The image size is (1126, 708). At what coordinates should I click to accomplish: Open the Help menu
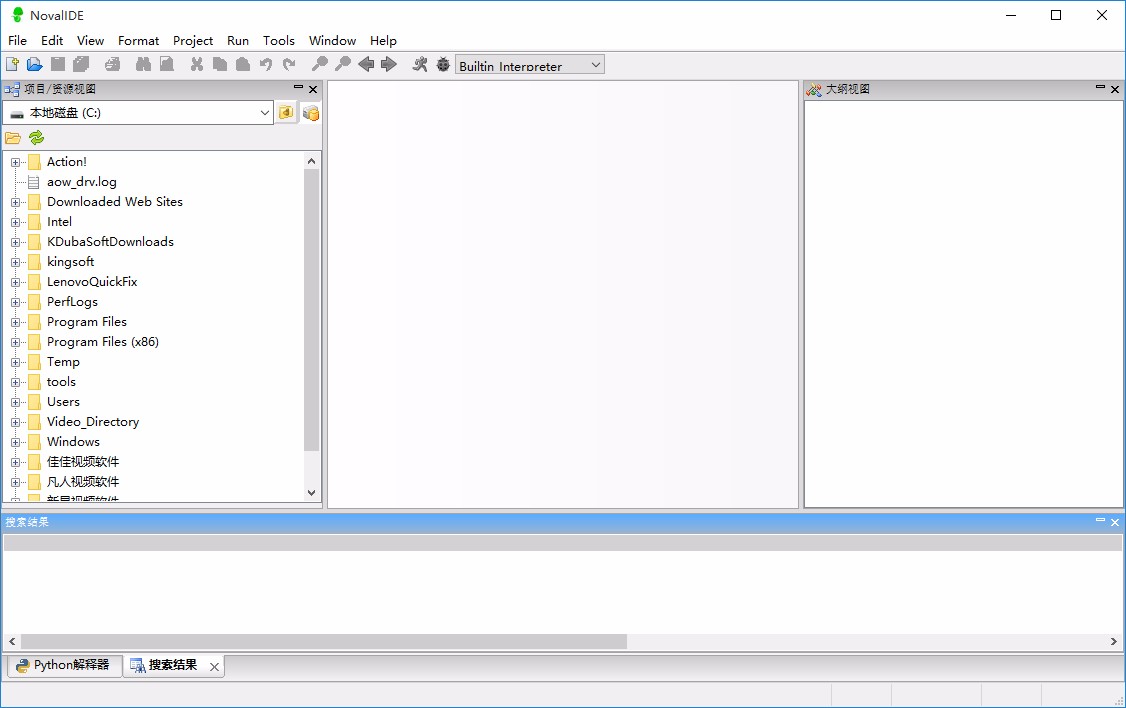pyautogui.click(x=383, y=41)
